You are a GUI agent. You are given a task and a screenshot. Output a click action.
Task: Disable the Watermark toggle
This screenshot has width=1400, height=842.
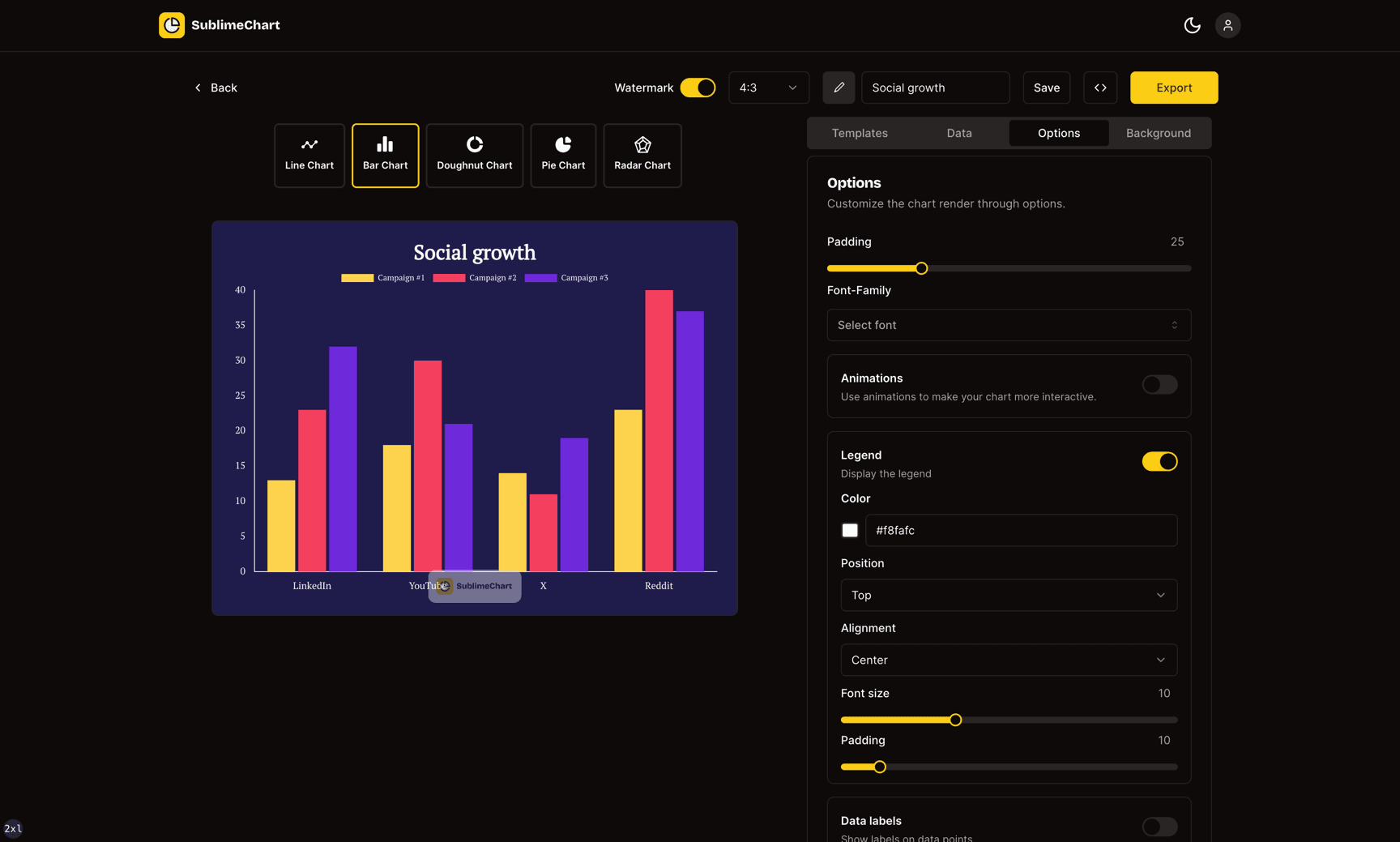698,87
